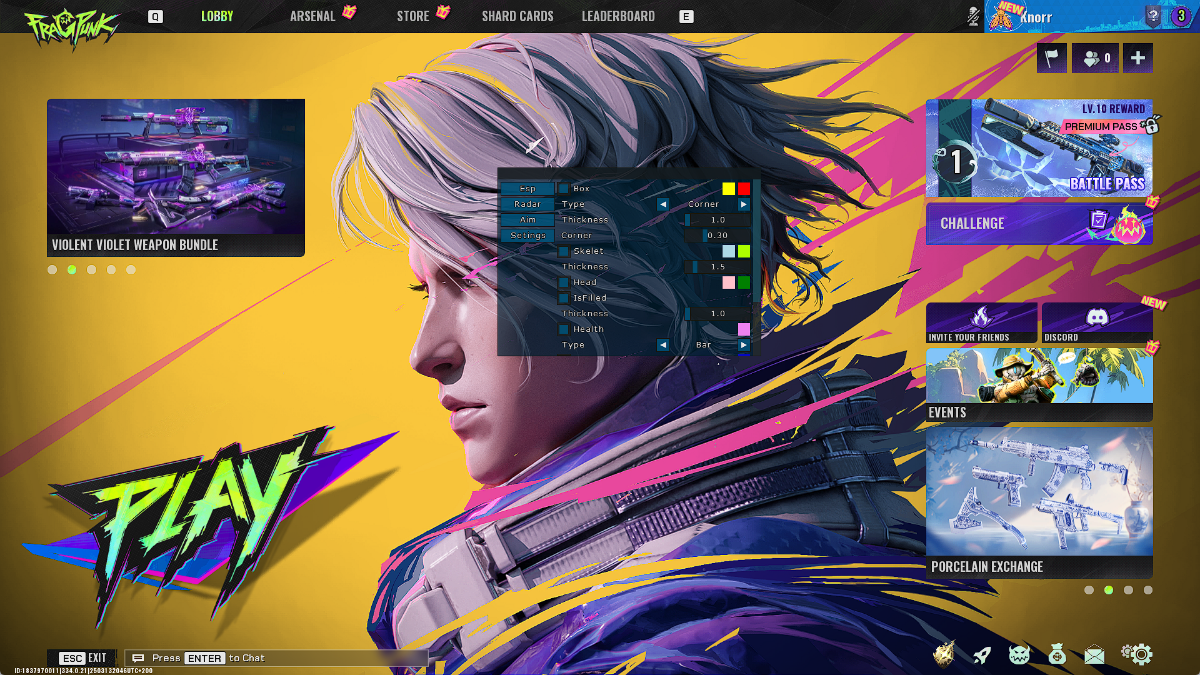Click the gift icon on the Arsenal tab
Viewport: 1200px width, 675px height.
349,12
